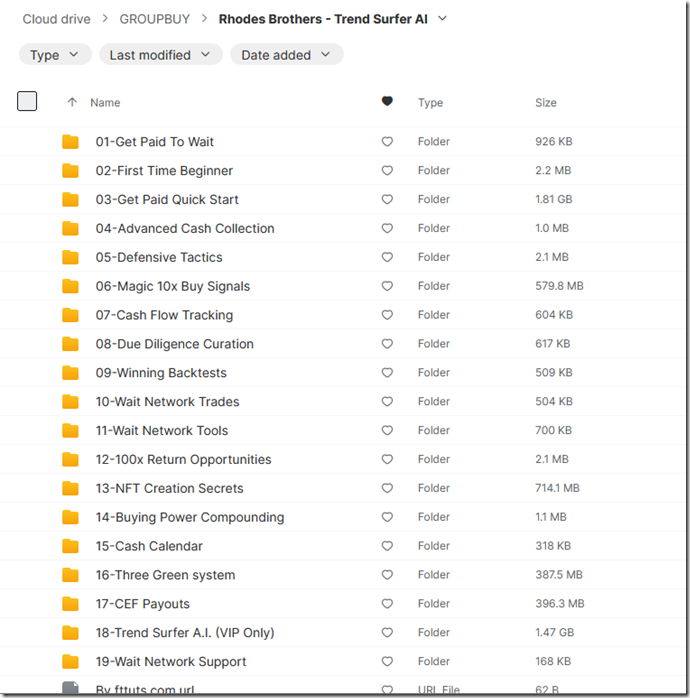Open the Type filter dropdown
690x698 pixels.
pos(55,55)
